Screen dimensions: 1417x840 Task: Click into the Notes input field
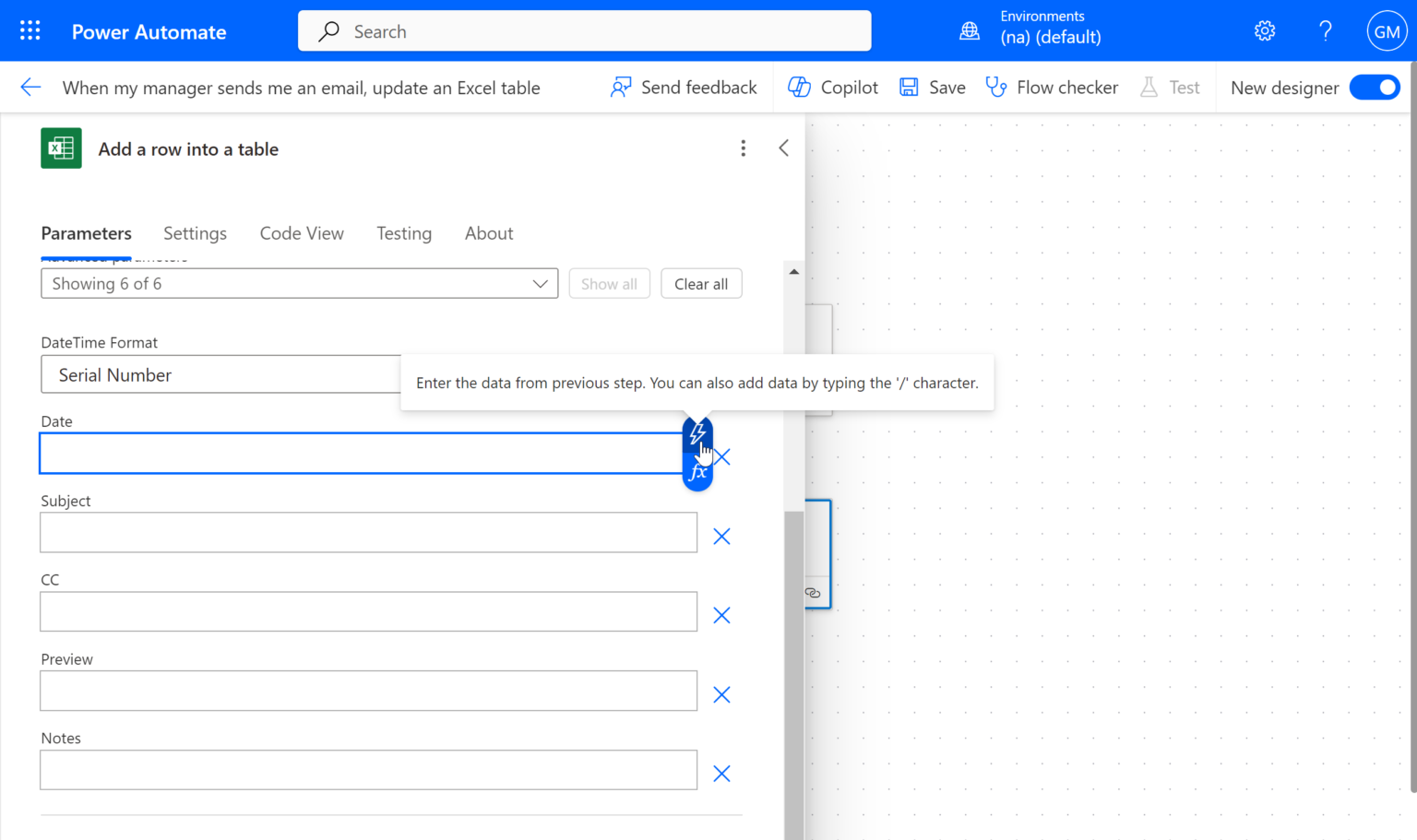(x=368, y=770)
